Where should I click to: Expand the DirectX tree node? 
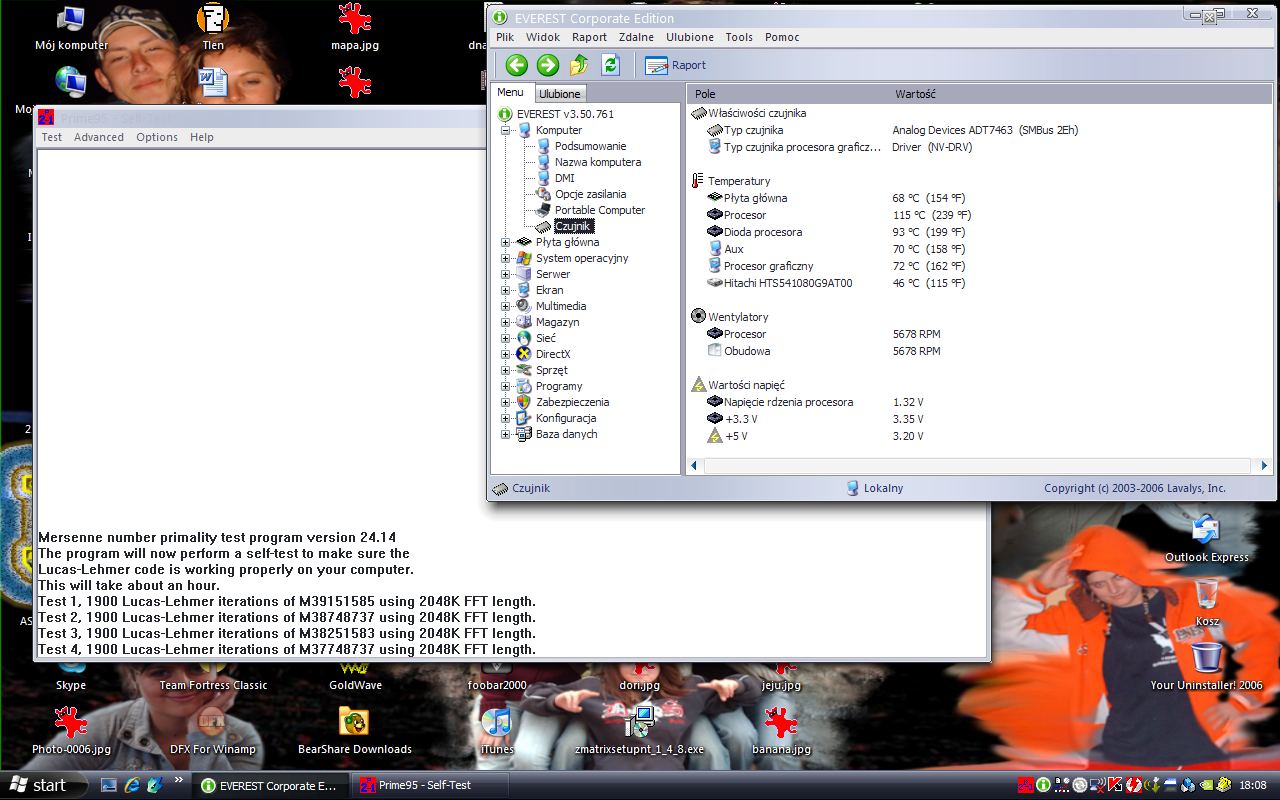(x=506, y=354)
